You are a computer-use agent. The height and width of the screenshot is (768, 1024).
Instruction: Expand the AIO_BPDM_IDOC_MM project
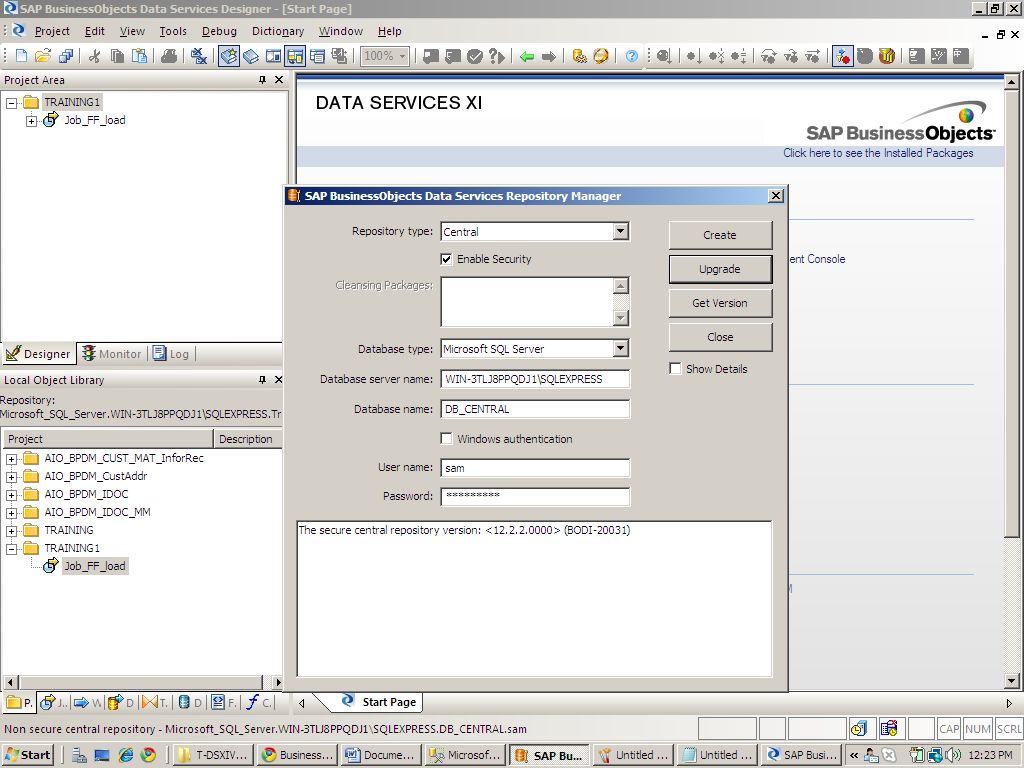12,513
